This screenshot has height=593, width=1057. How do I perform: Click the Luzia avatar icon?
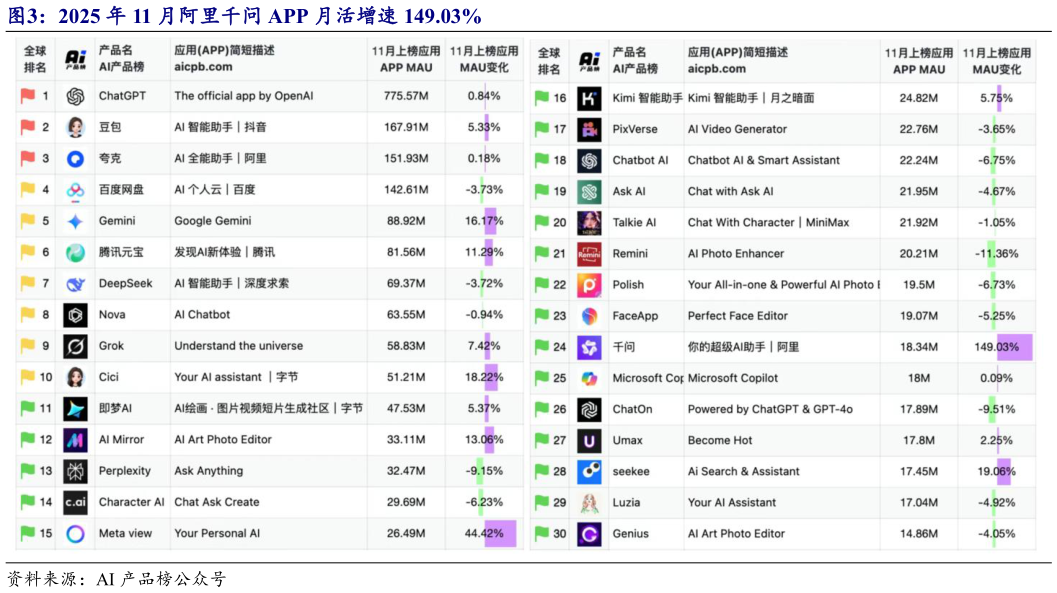click(x=589, y=503)
